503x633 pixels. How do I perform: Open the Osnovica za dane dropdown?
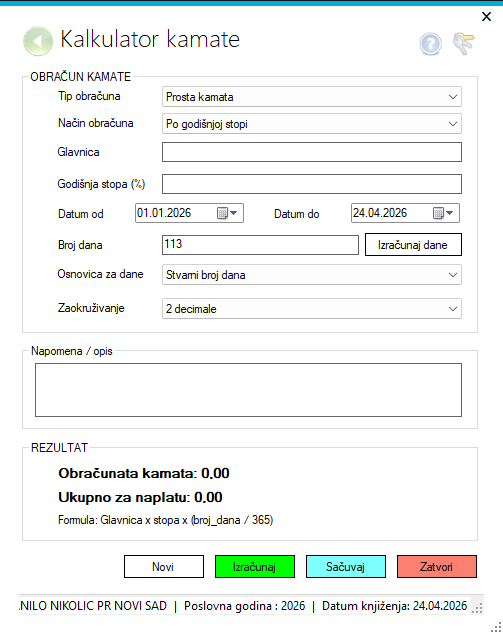[312, 275]
